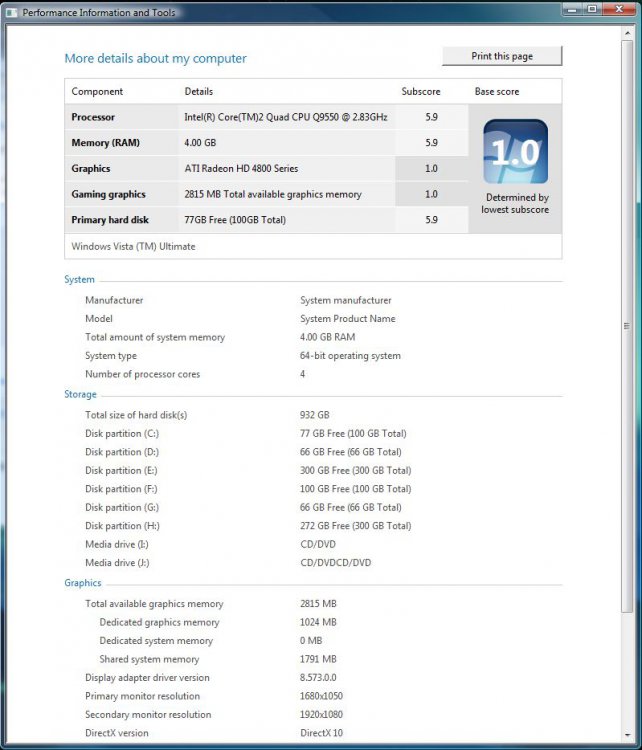Click the Graphics section heading
The image size is (642, 750).
pyautogui.click(x=83, y=583)
